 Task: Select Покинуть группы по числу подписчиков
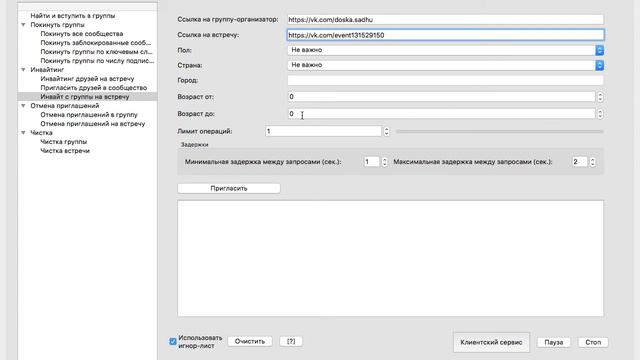click(x=97, y=61)
